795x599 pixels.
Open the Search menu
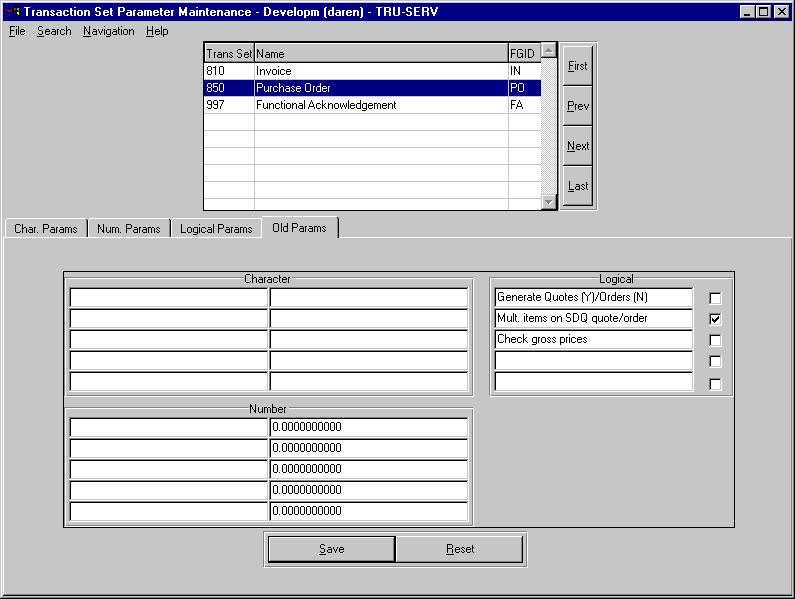pyautogui.click(x=54, y=31)
